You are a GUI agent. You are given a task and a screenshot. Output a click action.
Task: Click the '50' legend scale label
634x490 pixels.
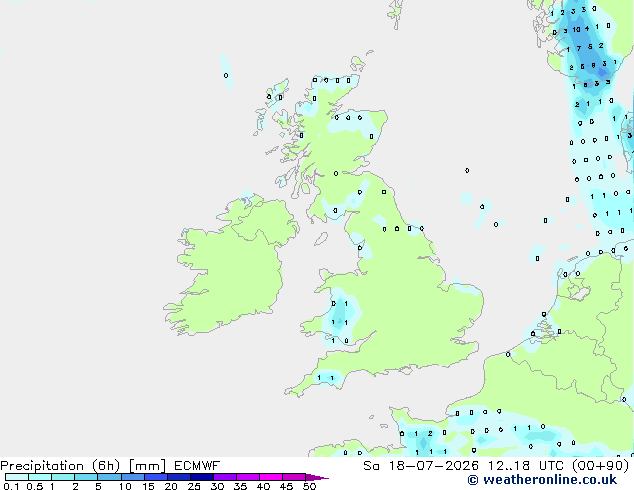309,486
